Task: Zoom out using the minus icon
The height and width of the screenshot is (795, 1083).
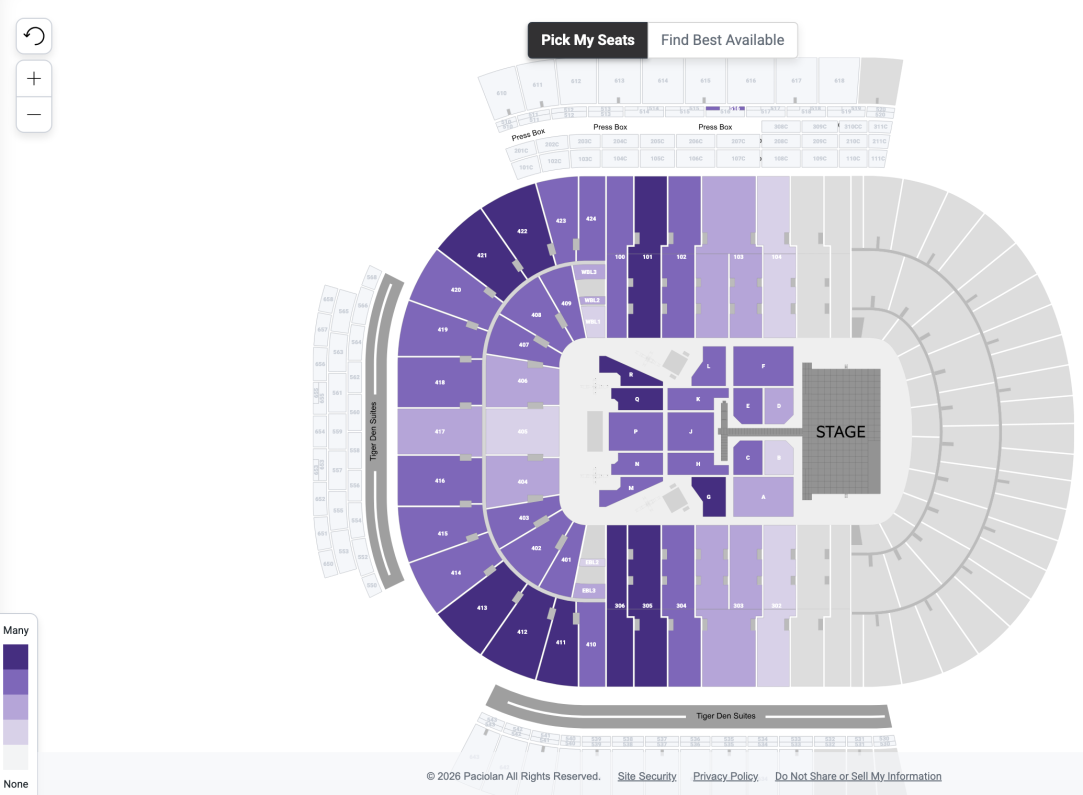Action: click(x=33, y=114)
